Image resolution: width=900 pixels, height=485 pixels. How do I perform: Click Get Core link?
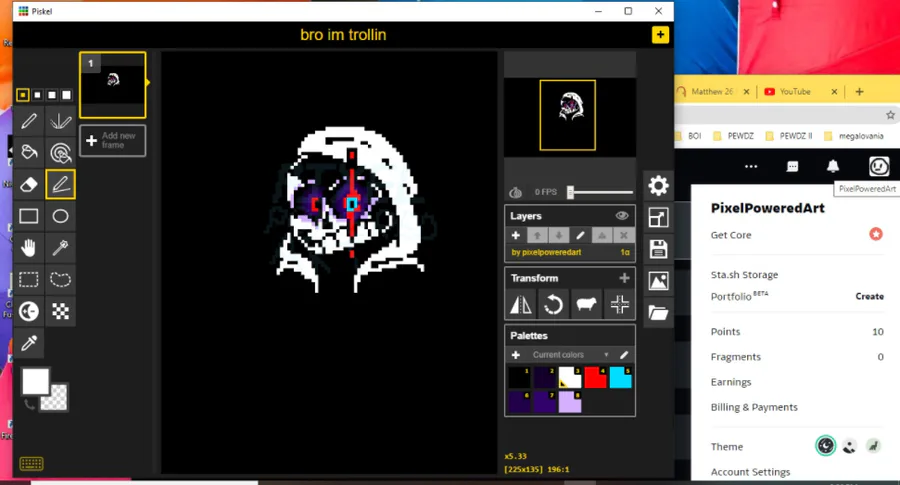[x=731, y=235]
